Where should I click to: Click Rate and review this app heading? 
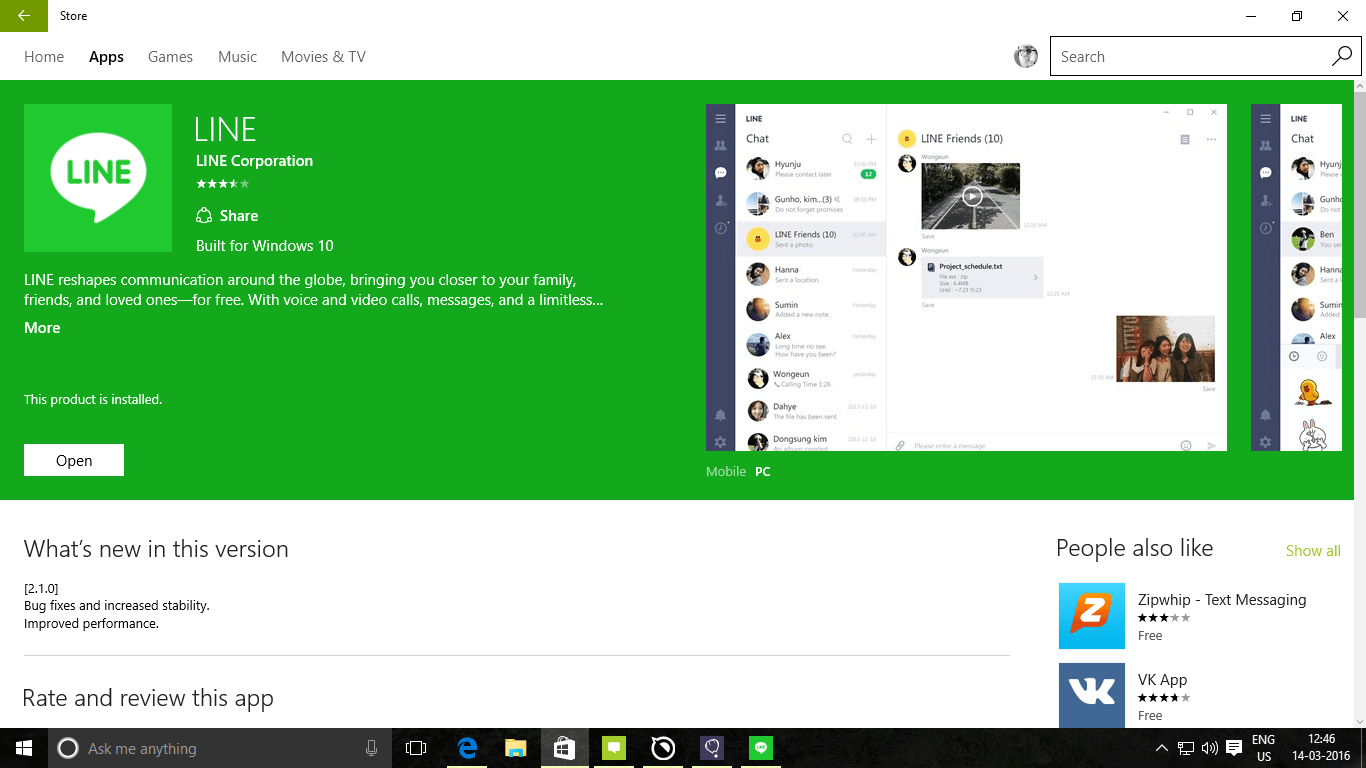[148, 698]
